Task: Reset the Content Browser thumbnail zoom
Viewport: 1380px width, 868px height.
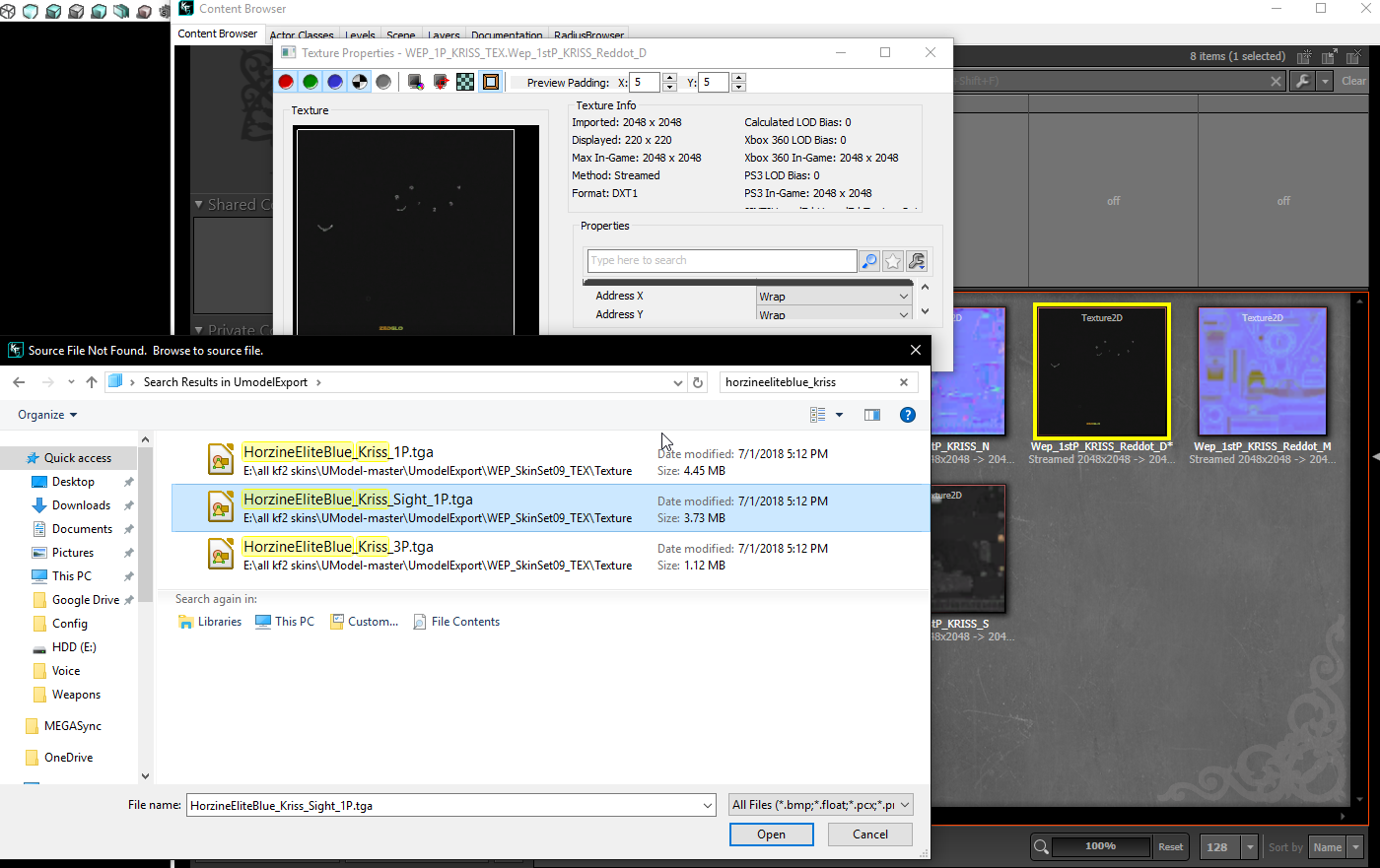Action: (1170, 847)
